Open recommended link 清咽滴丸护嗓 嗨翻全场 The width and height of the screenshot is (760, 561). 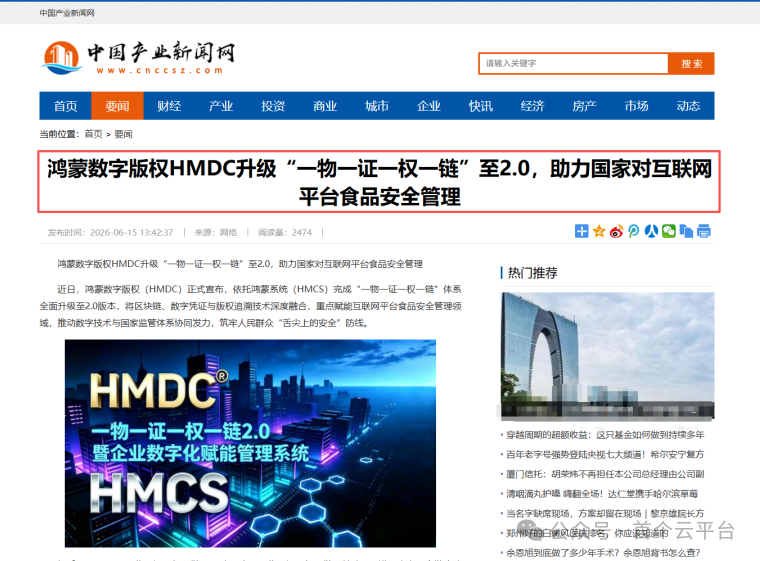pos(602,494)
